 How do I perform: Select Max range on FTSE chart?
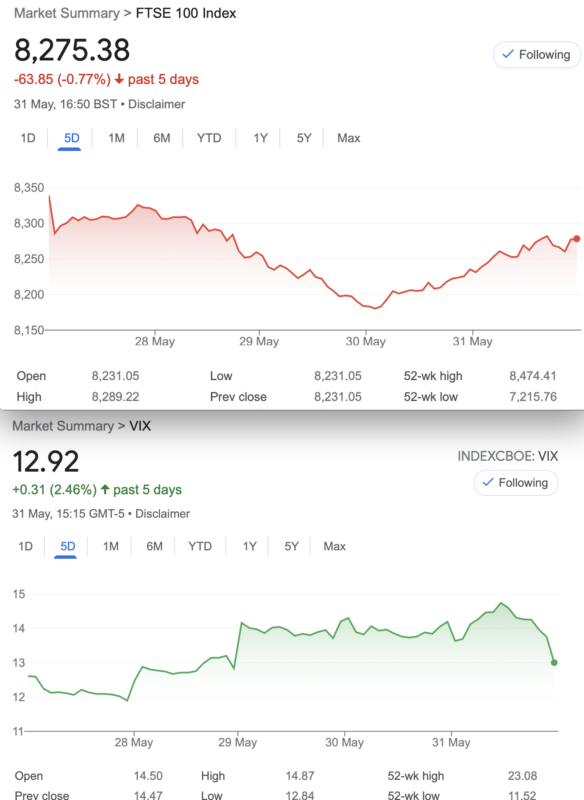(348, 138)
